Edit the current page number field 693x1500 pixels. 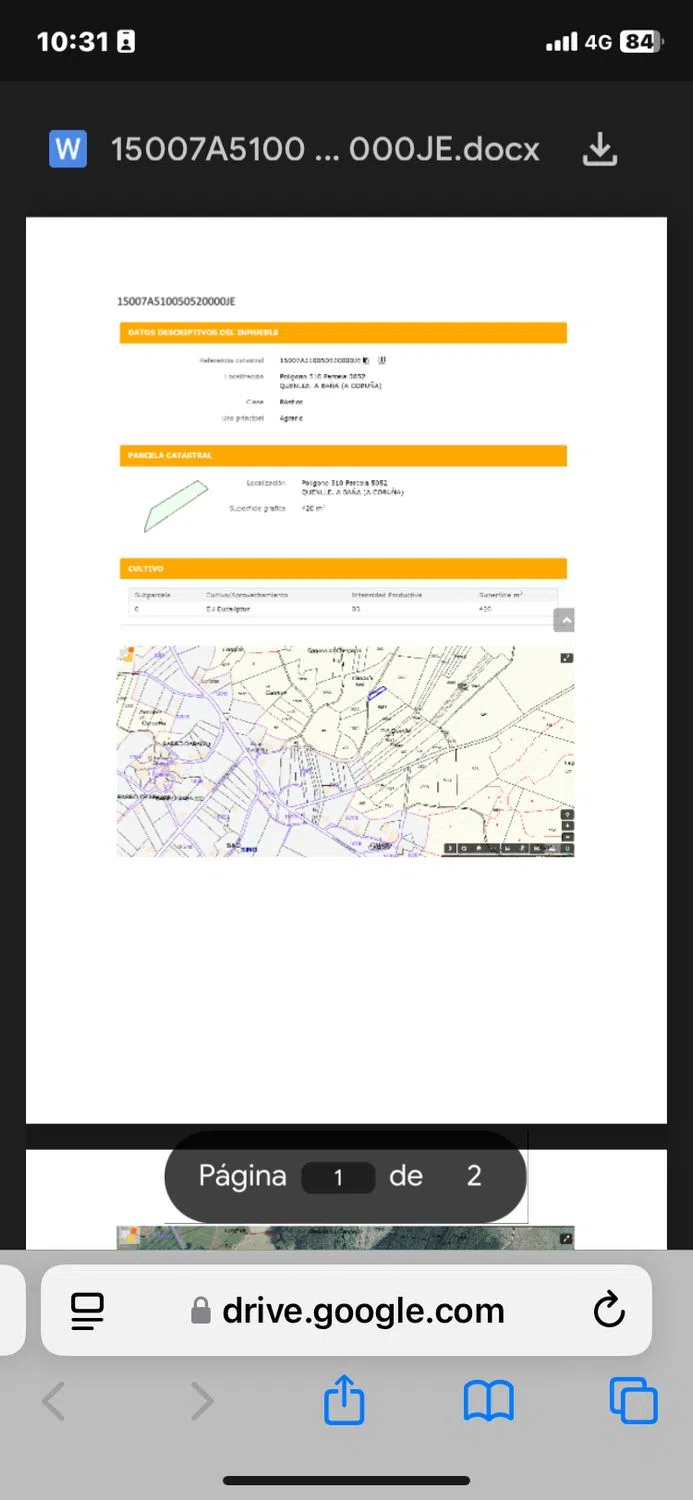(x=338, y=1177)
